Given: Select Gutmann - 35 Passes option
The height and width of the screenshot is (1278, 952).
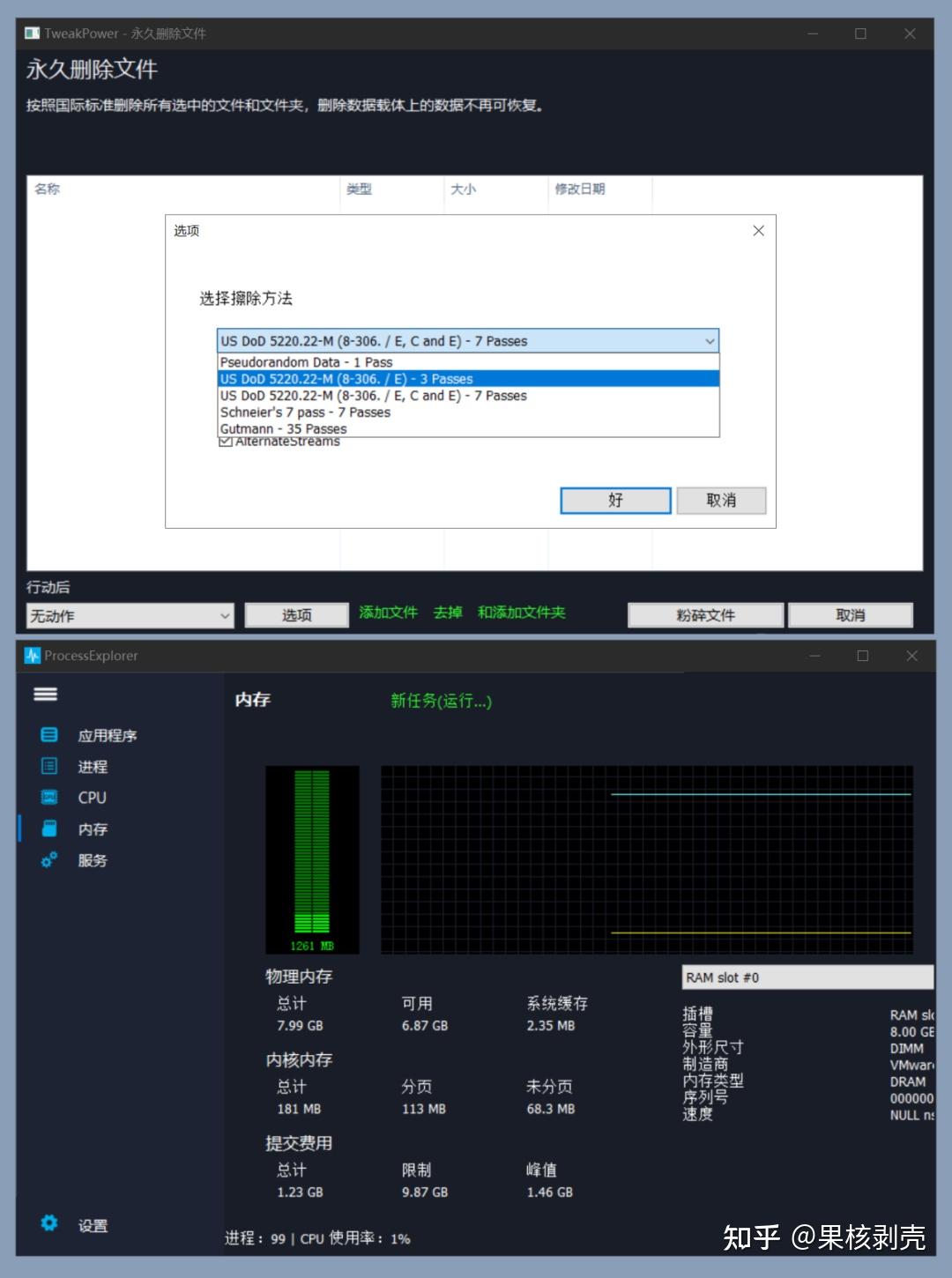Looking at the screenshot, I should [468, 428].
